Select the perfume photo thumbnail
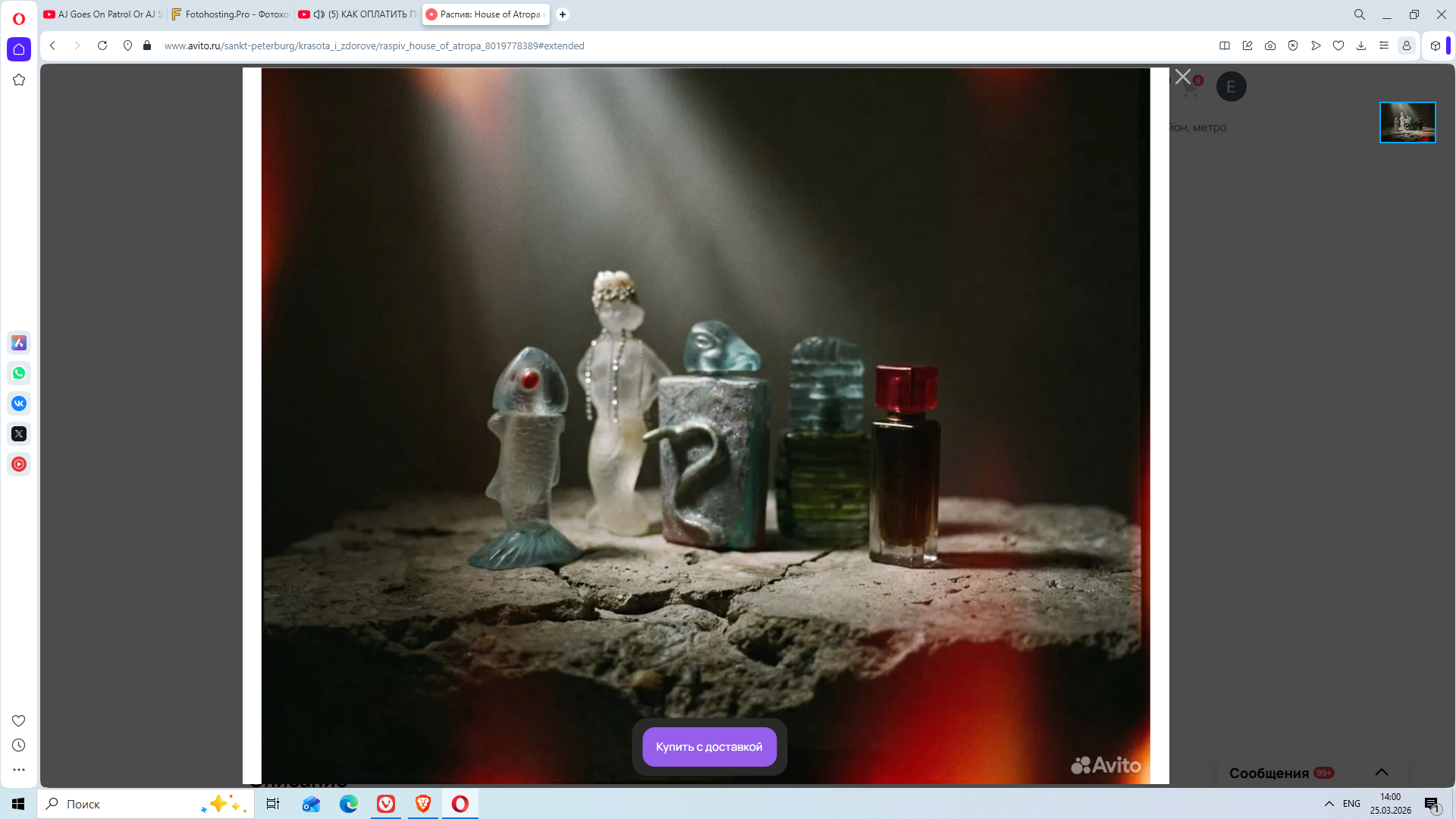This screenshot has width=1456, height=819. point(1407,122)
